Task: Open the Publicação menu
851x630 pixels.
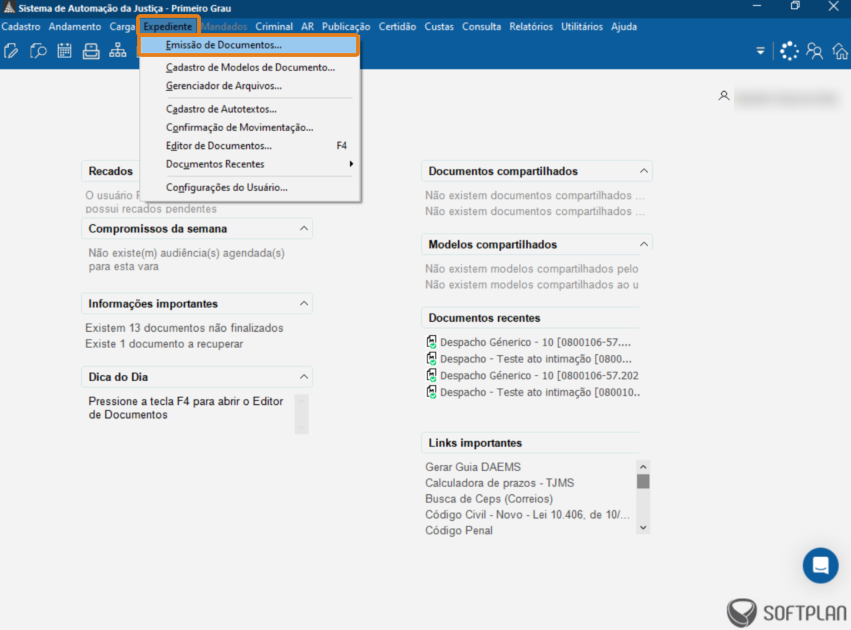Action: click(346, 27)
